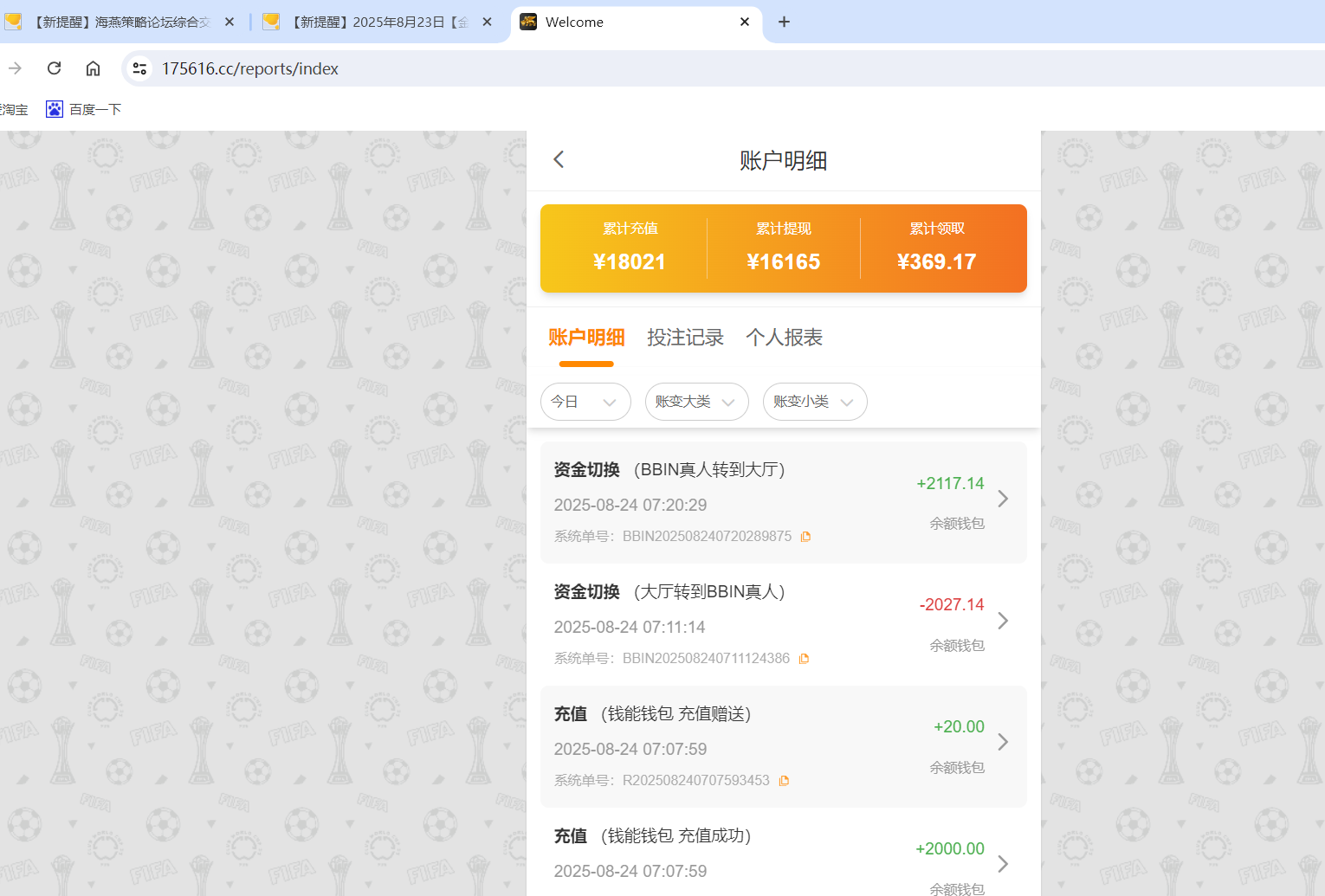Viewport: 1325px width, 896px height.
Task: Open a new browser tab with plus
Action: (x=784, y=22)
